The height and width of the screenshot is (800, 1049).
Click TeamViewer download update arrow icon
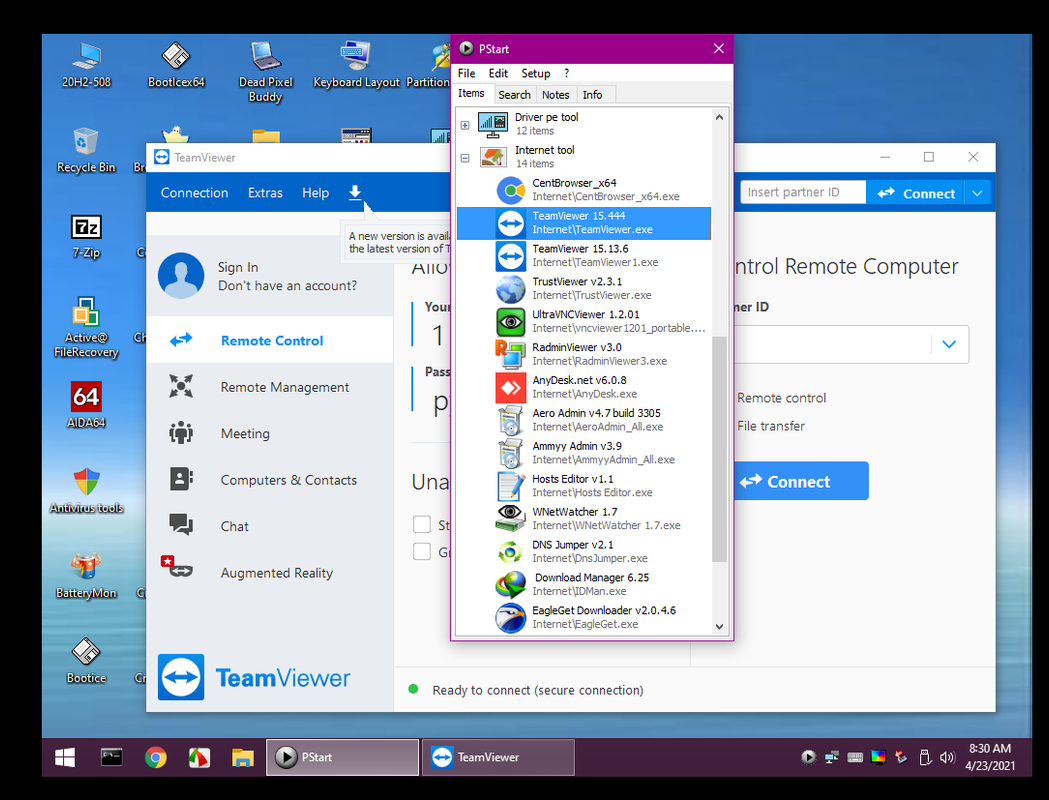pos(355,193)
